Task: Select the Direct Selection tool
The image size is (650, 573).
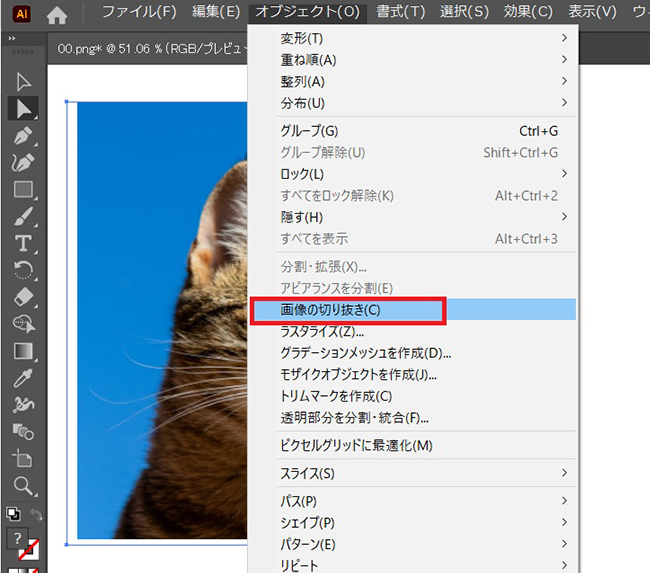Action: pyautogui.click(x=23, y=109)
